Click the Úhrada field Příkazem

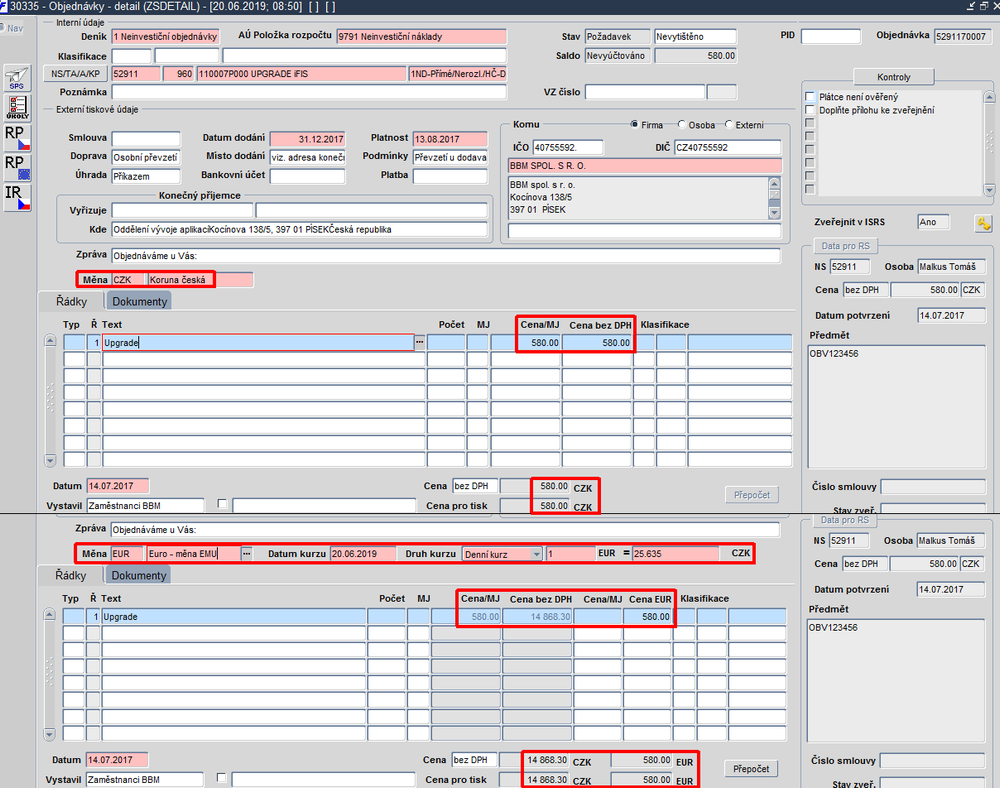[146, 176]
